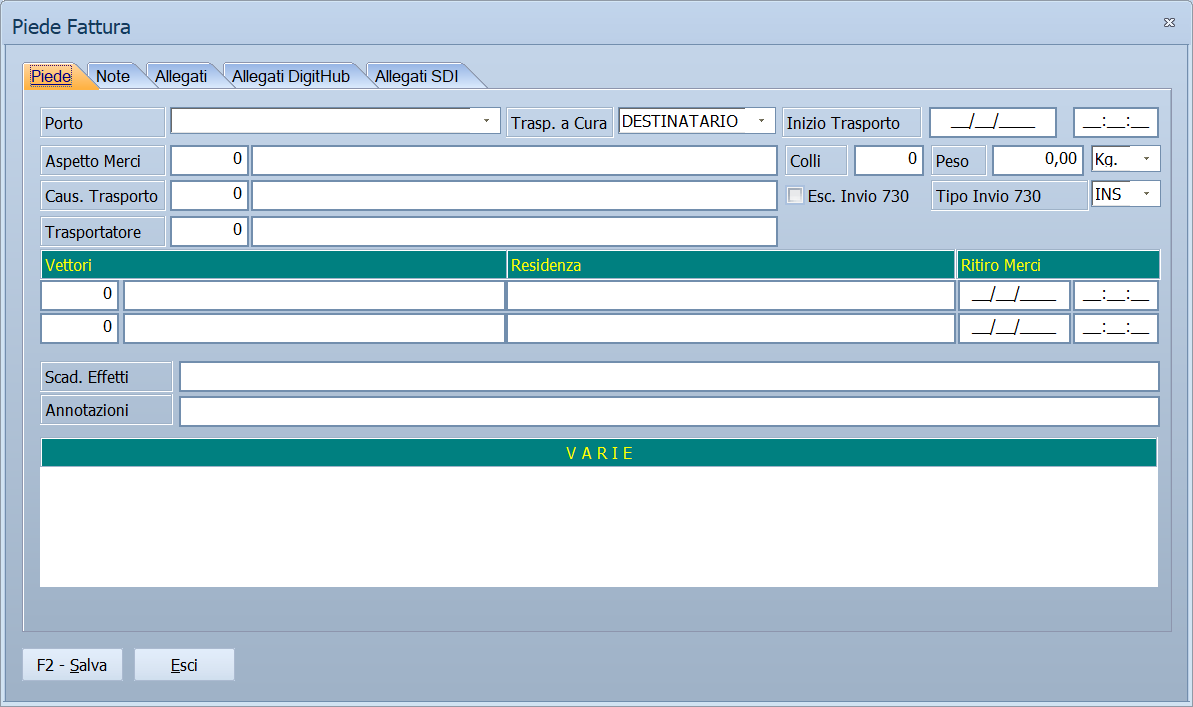Click the VARIE section header
The width and height of the screenshot is (1193, 707).
coord(599,453)
